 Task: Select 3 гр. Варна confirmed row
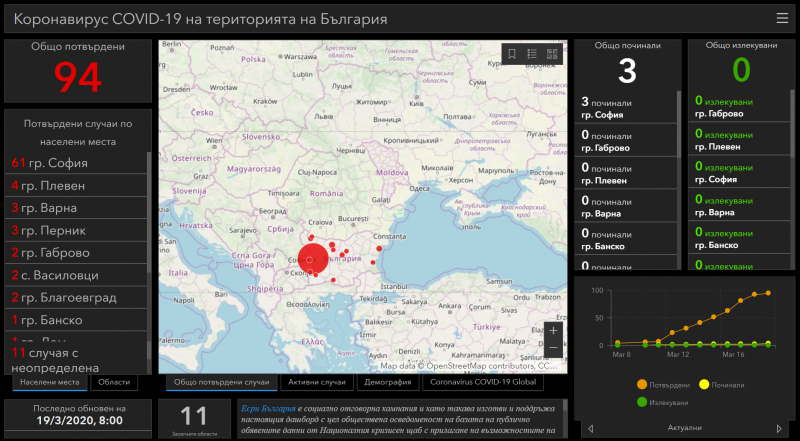tap(76, 208)
